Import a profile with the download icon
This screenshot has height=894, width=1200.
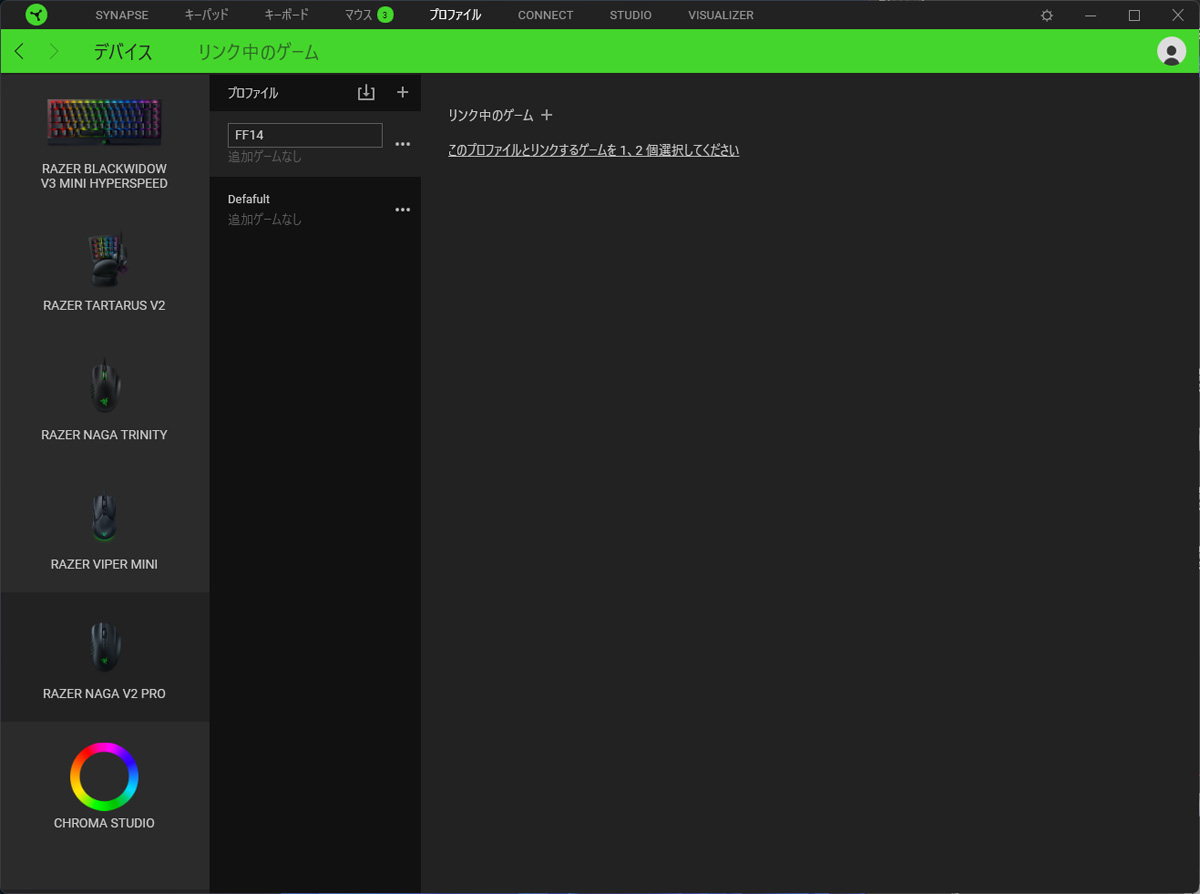pos(366,92)
